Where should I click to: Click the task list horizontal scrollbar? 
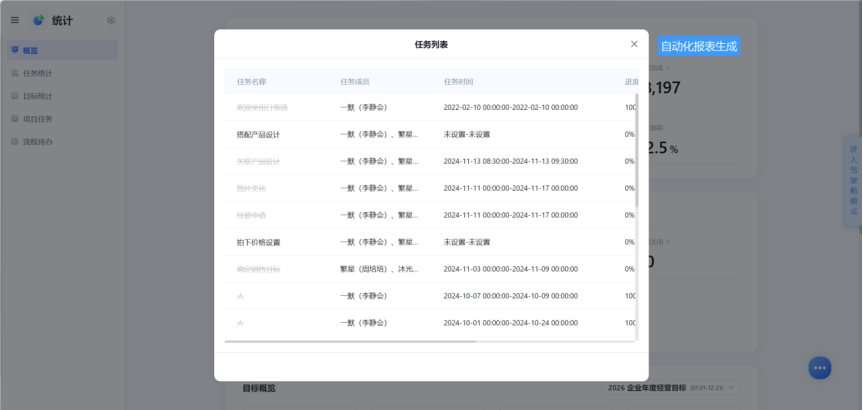(351, 341)
